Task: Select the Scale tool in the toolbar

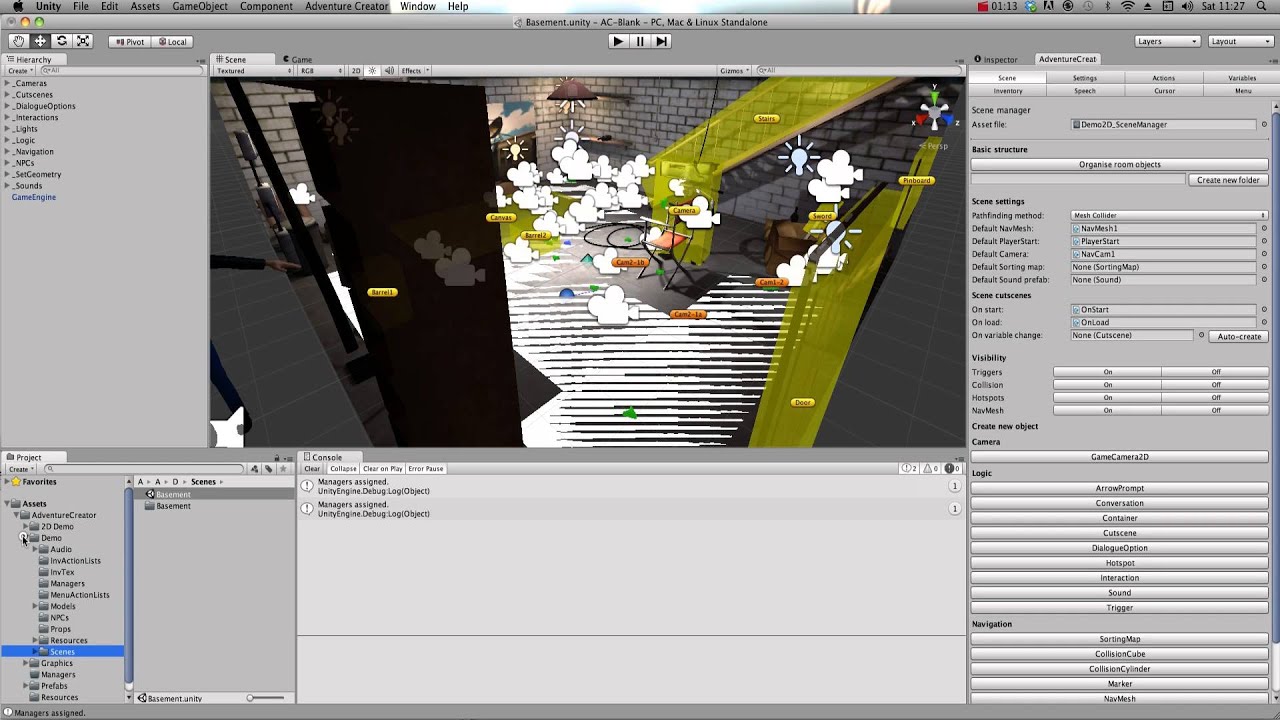Action: click(83, 41)
